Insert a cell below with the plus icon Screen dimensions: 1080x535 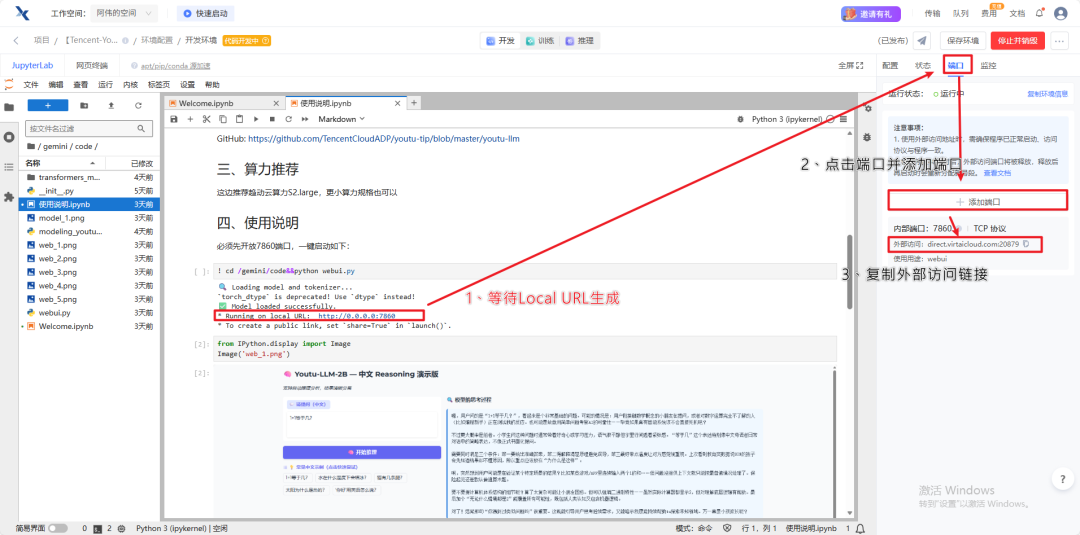(x=190, y=119)
